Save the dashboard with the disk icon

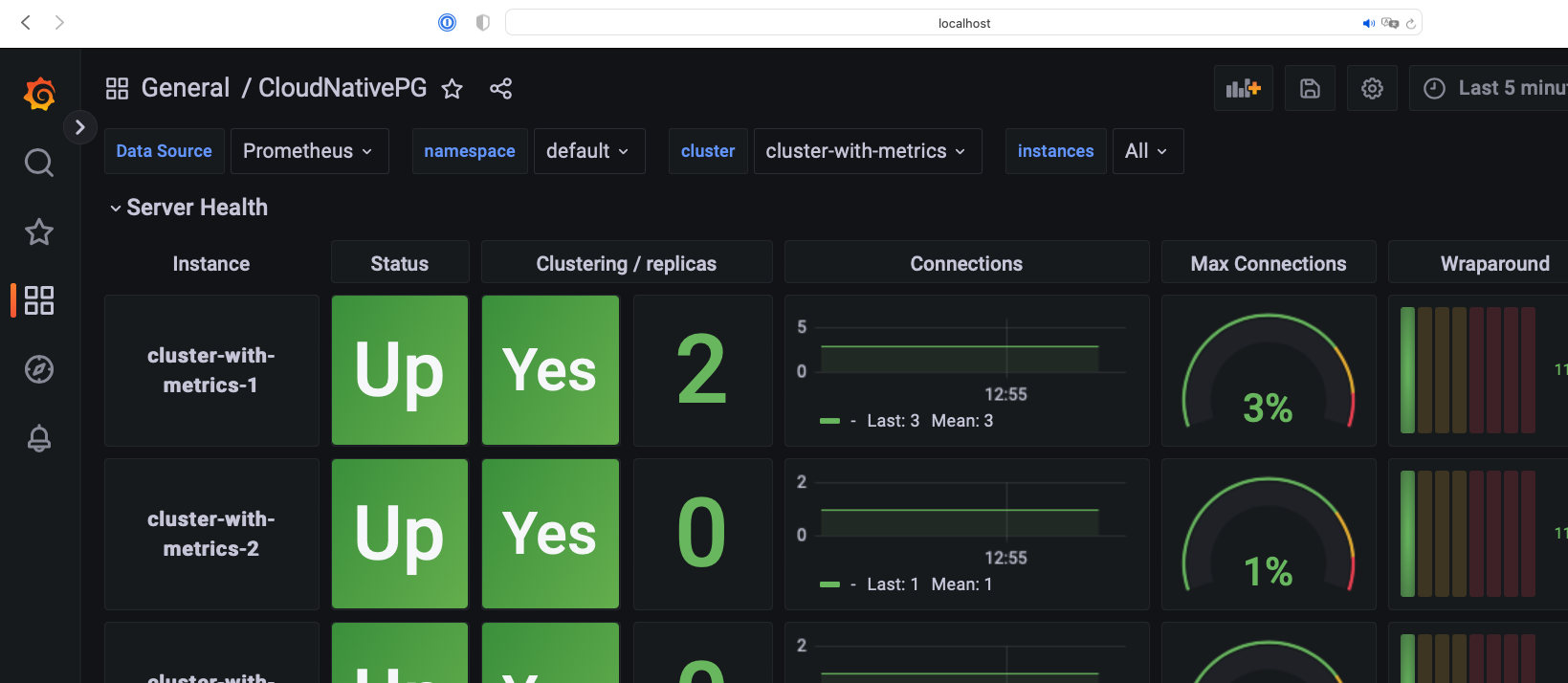(x=1310, y=88)
